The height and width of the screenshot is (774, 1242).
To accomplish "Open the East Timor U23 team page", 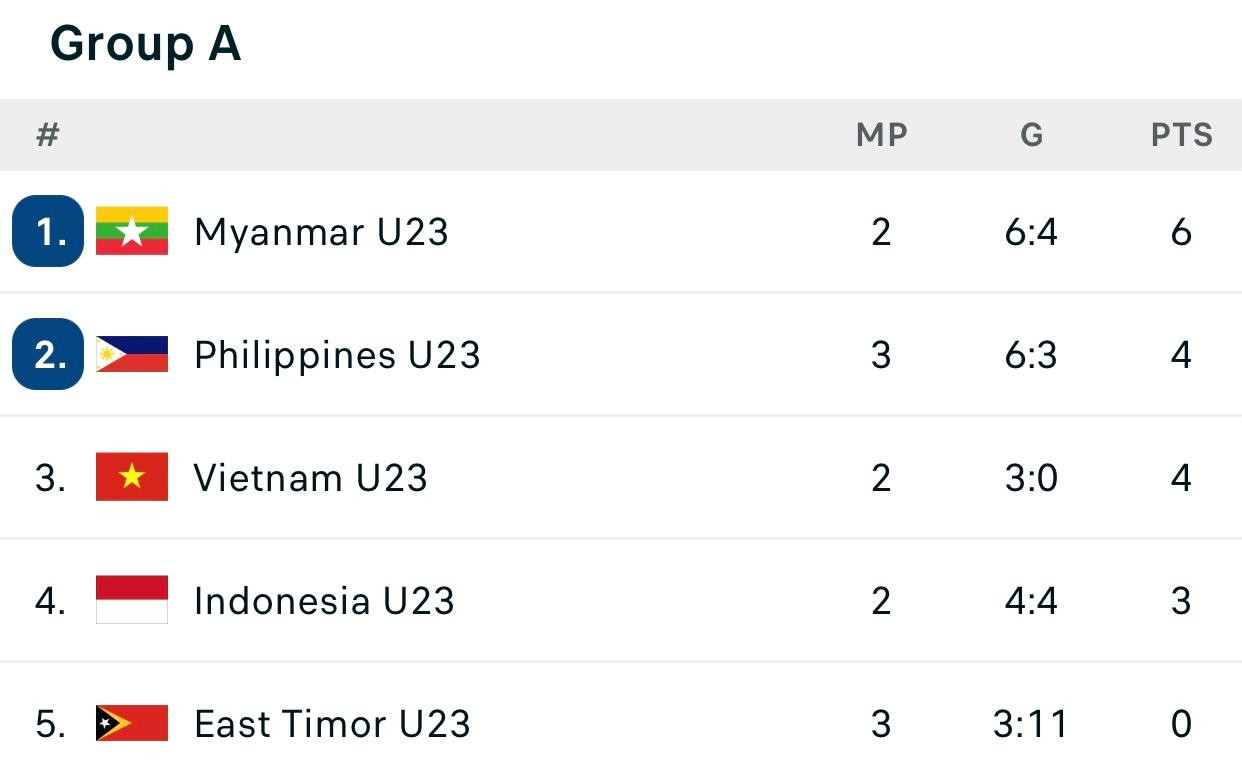I will [332, 723].
